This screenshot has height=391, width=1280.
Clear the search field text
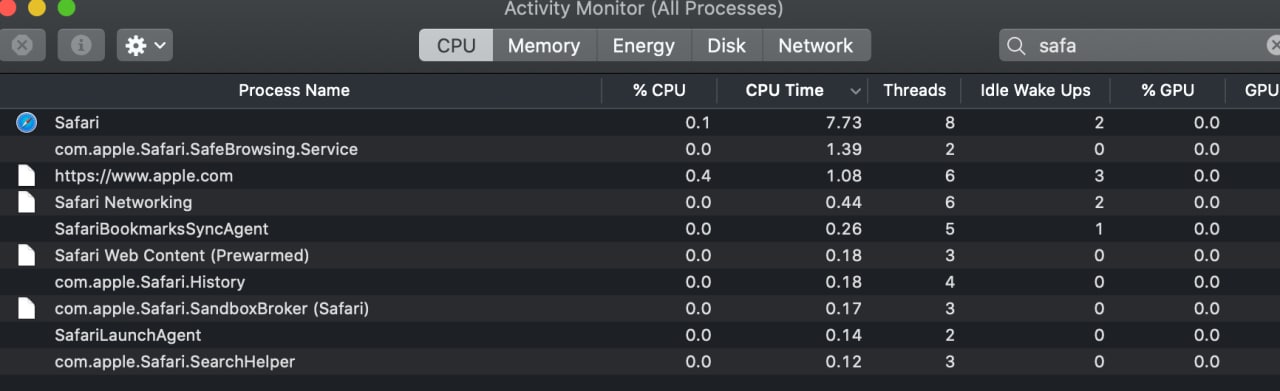click(x=1274, y=45)
